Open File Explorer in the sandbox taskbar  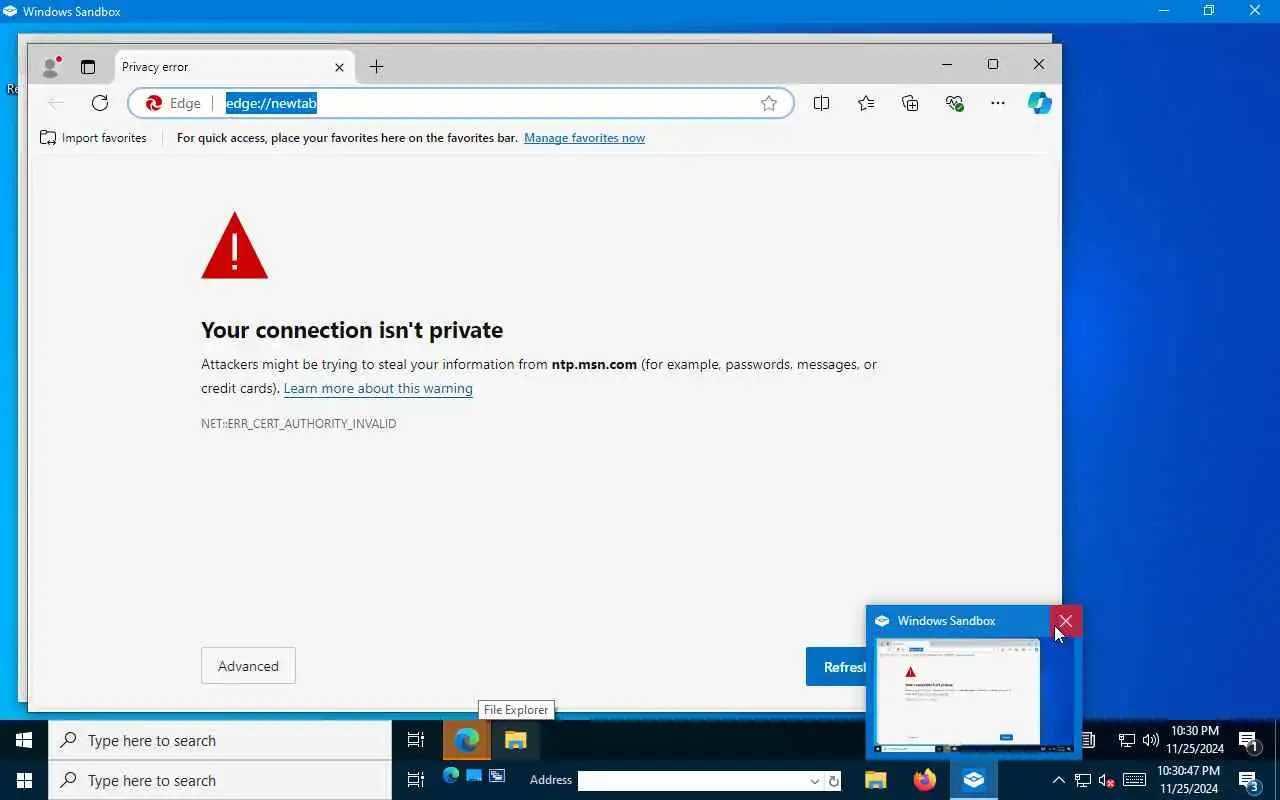click(x=515, y=740)
